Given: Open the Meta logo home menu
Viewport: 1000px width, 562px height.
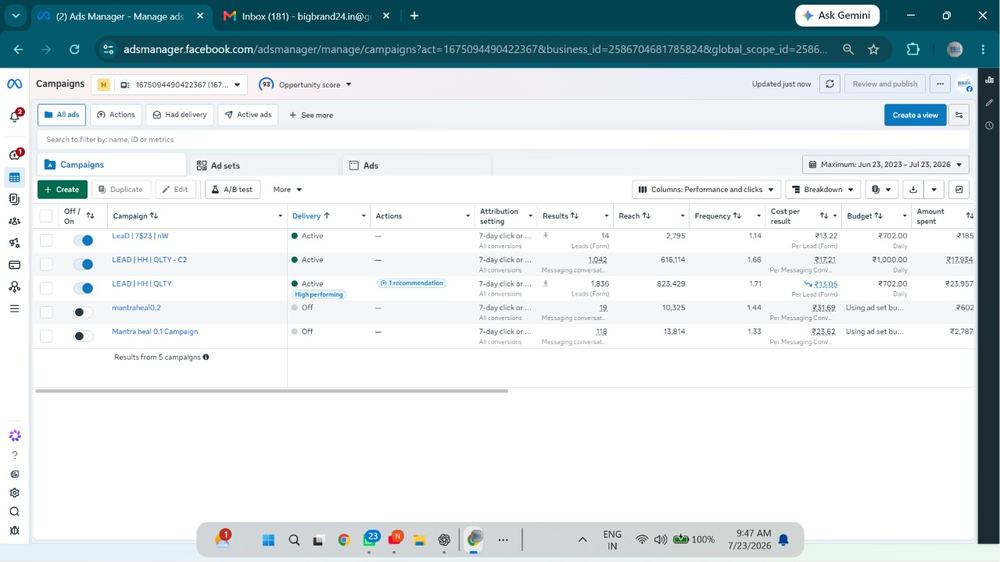Looking at the screenshot, I should click(x=15, y=84).
